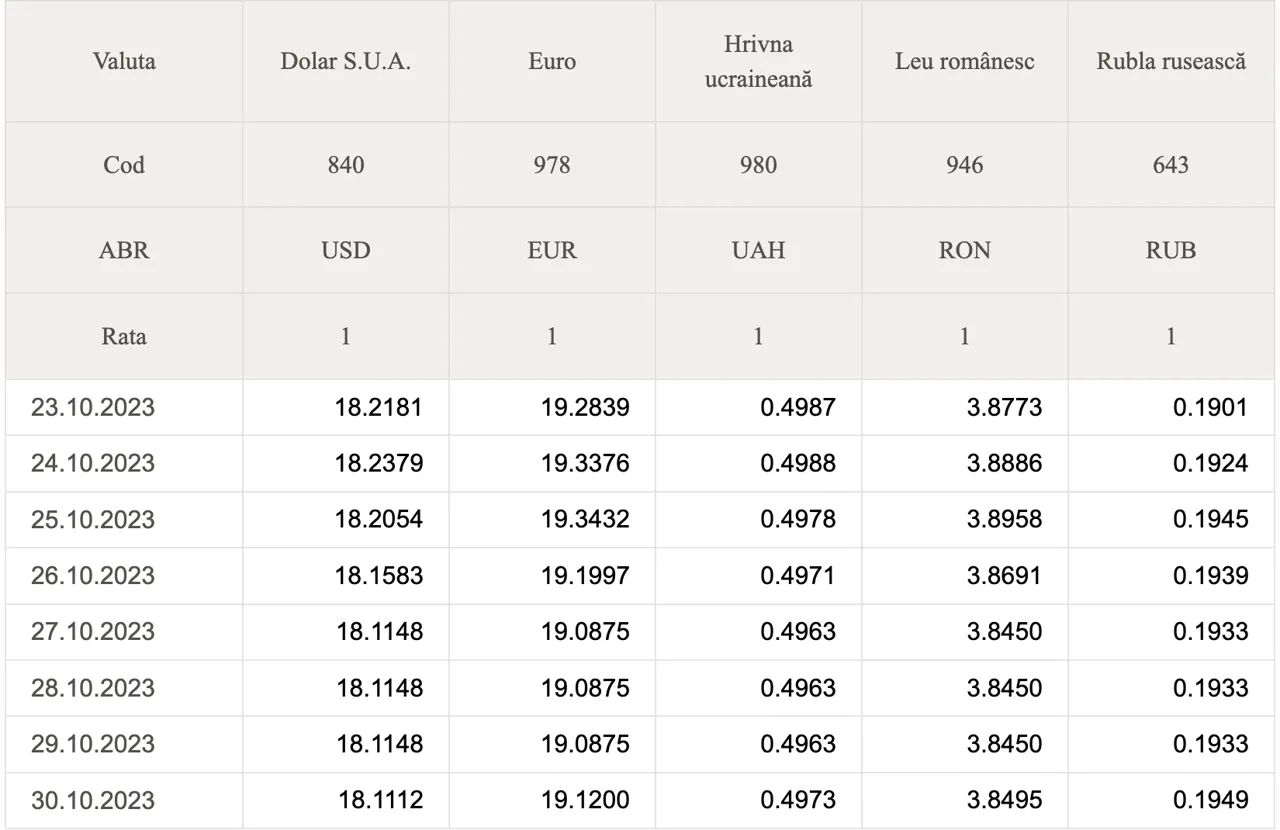This screenshot has width=1280, height=830.
Task: Click currency code 643 cell
Action: [1171, 165]
